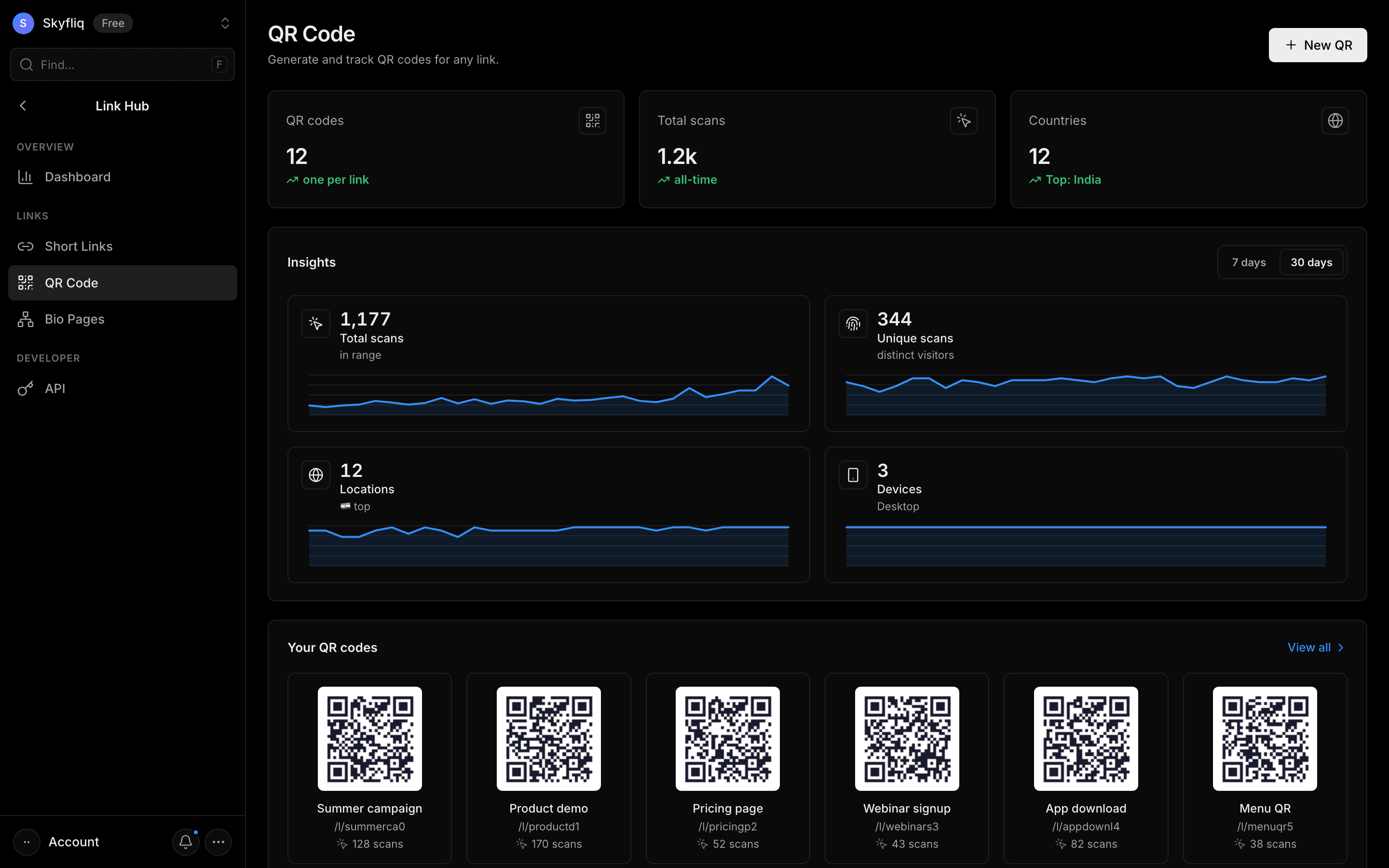Viewport: 1389px width, 868px height.
Task: Click the Skyfliq workspace avatar
Action: pyautogui.click(x=23, y=23)
